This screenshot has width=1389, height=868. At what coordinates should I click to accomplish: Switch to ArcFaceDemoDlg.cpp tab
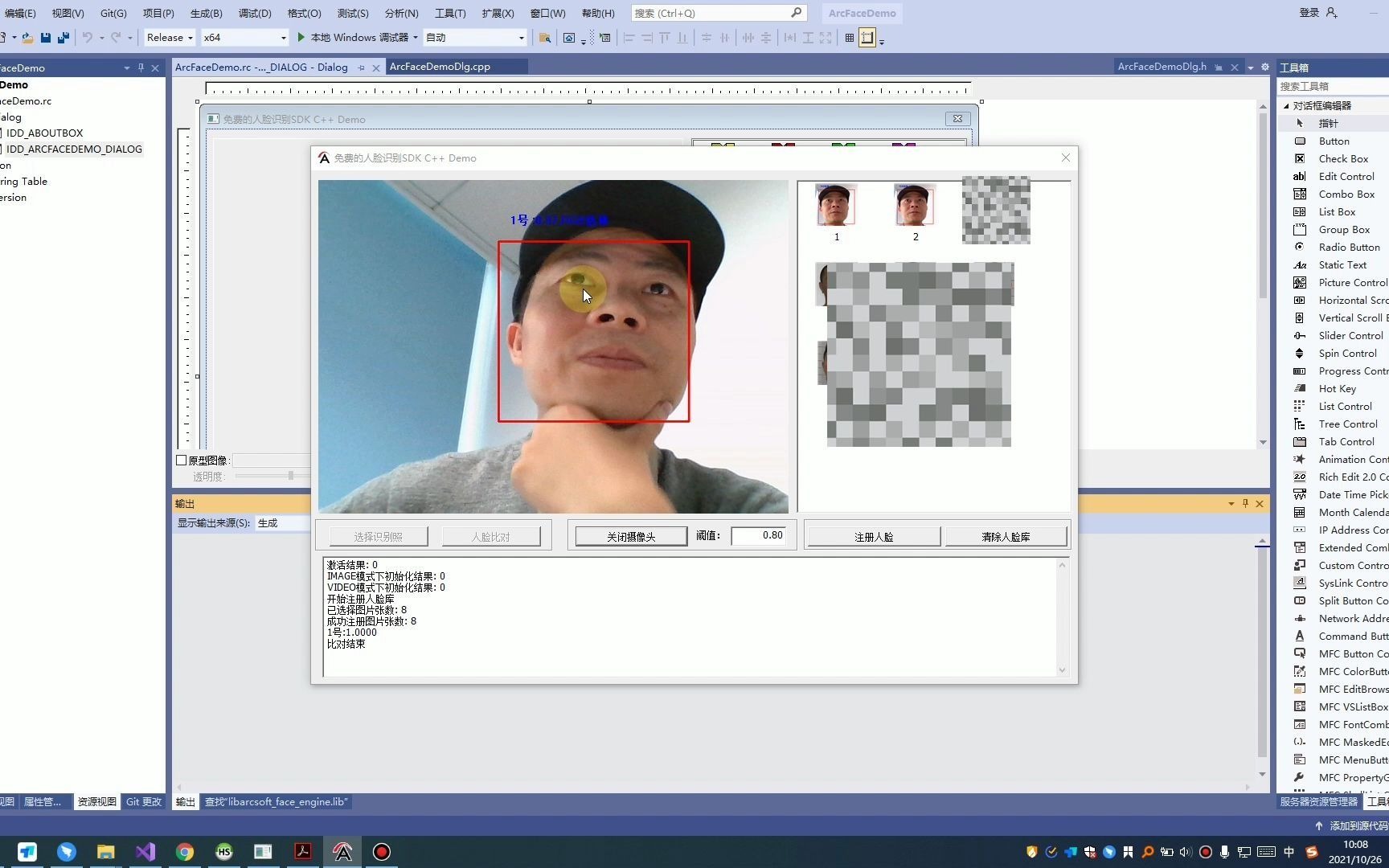click(x=440, y=67)
